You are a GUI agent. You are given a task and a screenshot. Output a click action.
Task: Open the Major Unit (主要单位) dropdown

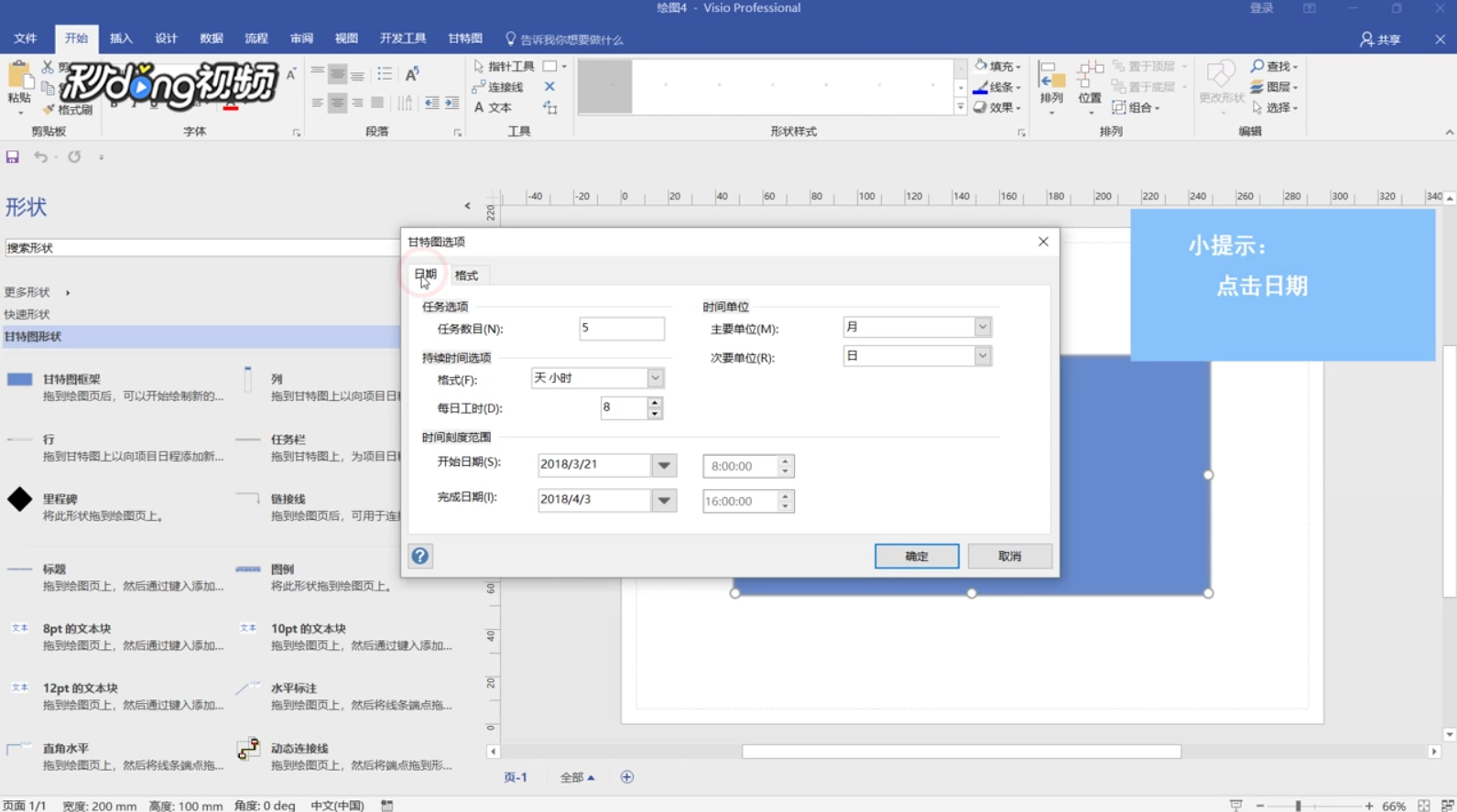(983, 327)
